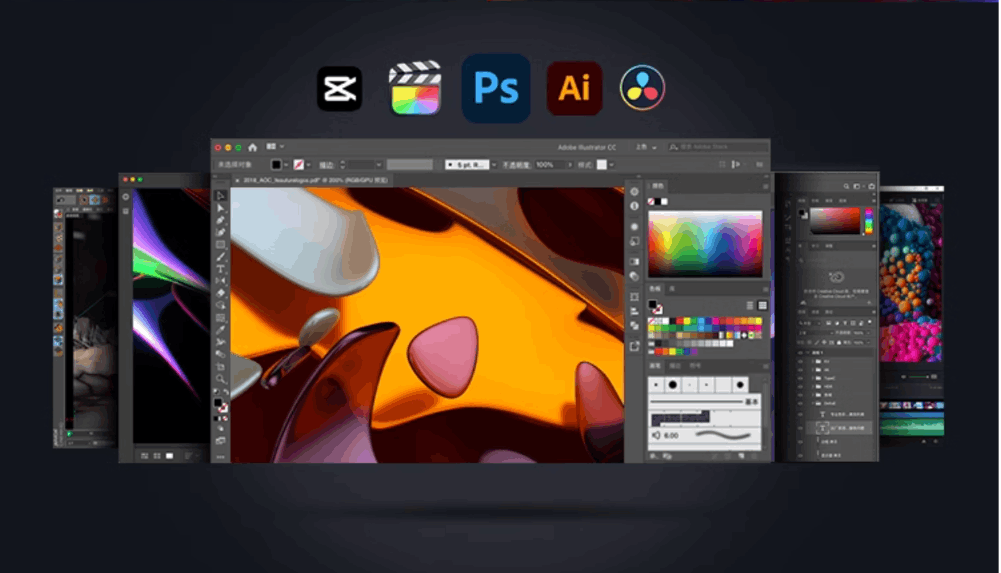Click the CapCut app icon

pyautogui.click(x=340, y=89)
